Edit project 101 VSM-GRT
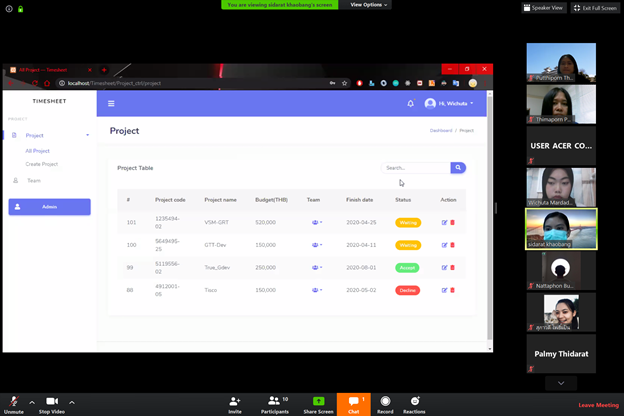Screen dimensions: 624x416 pos(444,222)
